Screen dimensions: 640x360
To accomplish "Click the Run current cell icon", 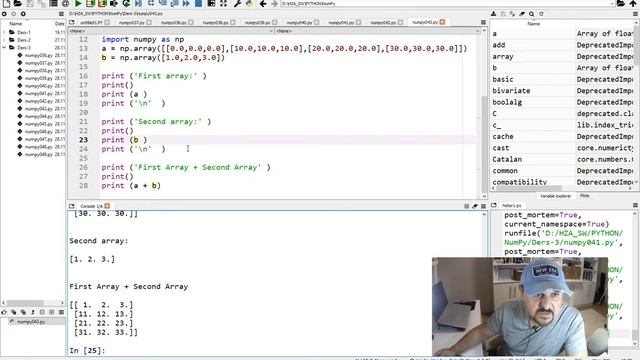I will (90, 3).
